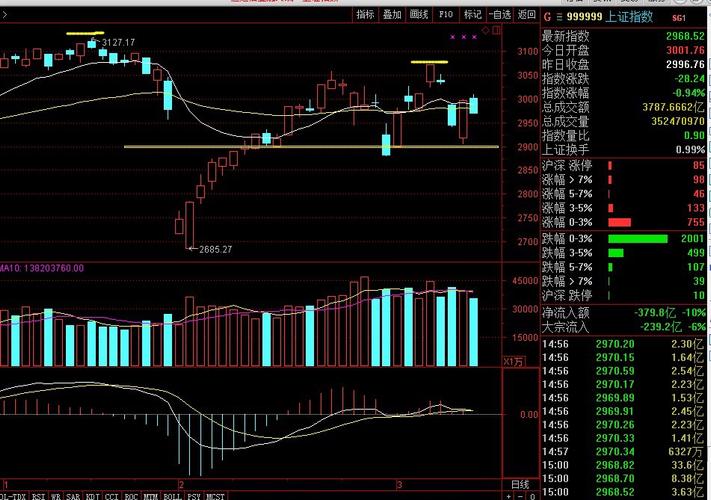Click the minus zoom-out icon below 日线
This screenshot has height=500, width=711.
click(521, 496)
